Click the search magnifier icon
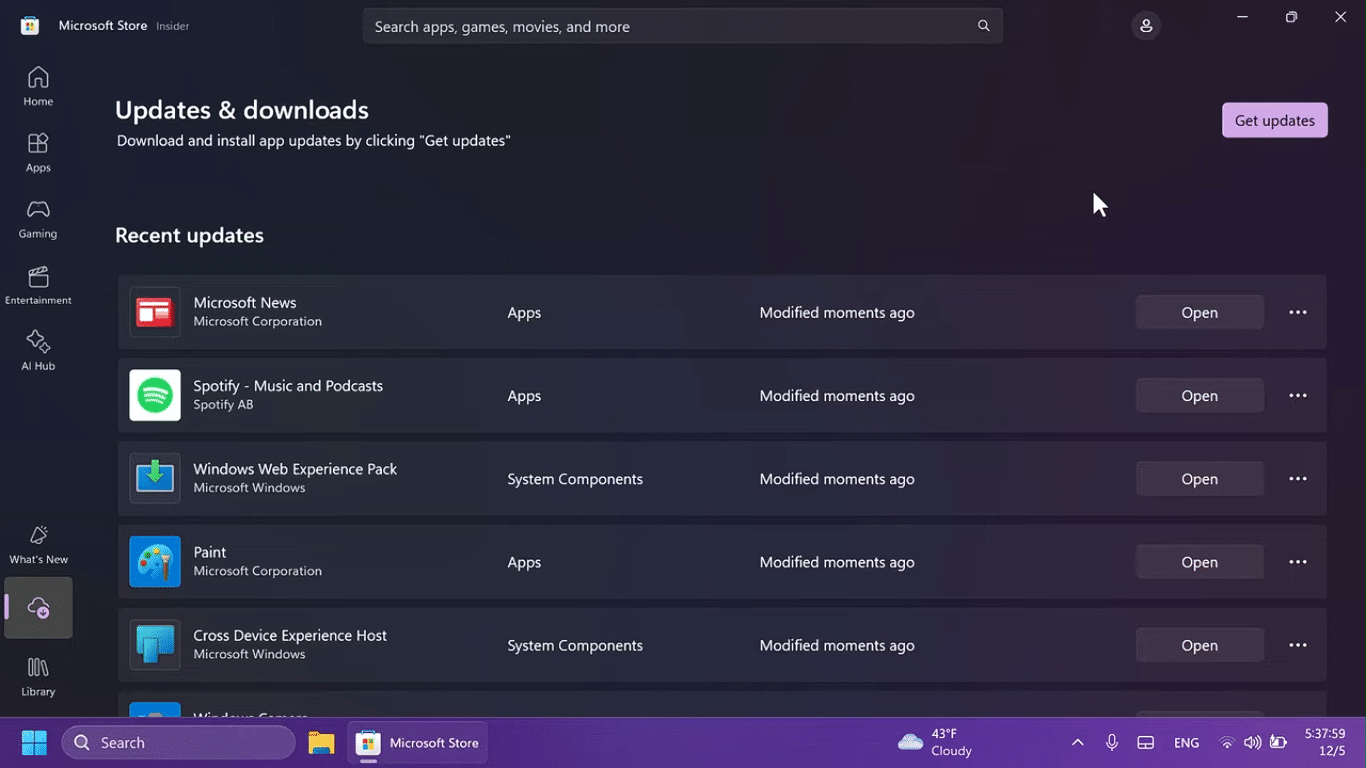 click(x=984, y=26)
